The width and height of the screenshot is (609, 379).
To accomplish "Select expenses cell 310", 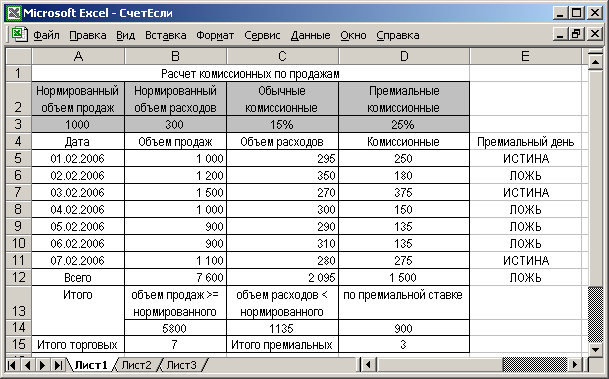I will click(282, 243).
